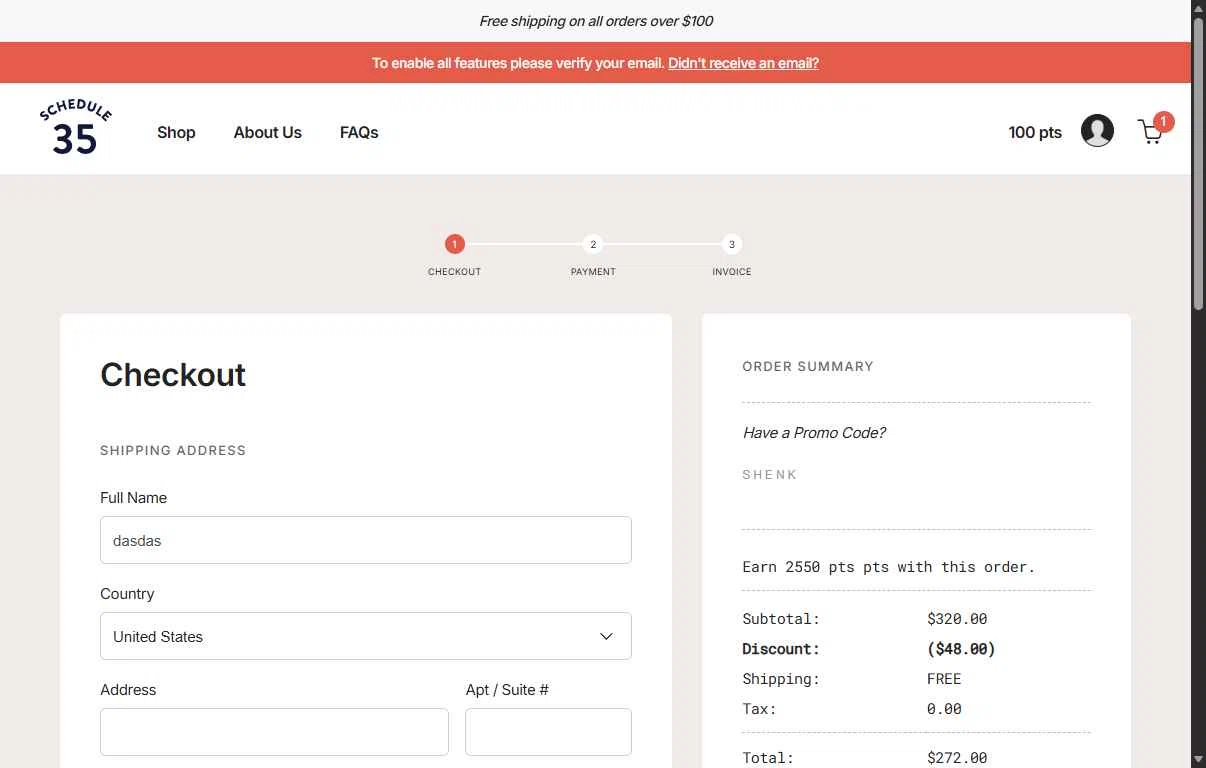This screenshot has height=768, width=1206.
Task: Click the SHIPPING ADDRESS section label
Action: (173, 451)
